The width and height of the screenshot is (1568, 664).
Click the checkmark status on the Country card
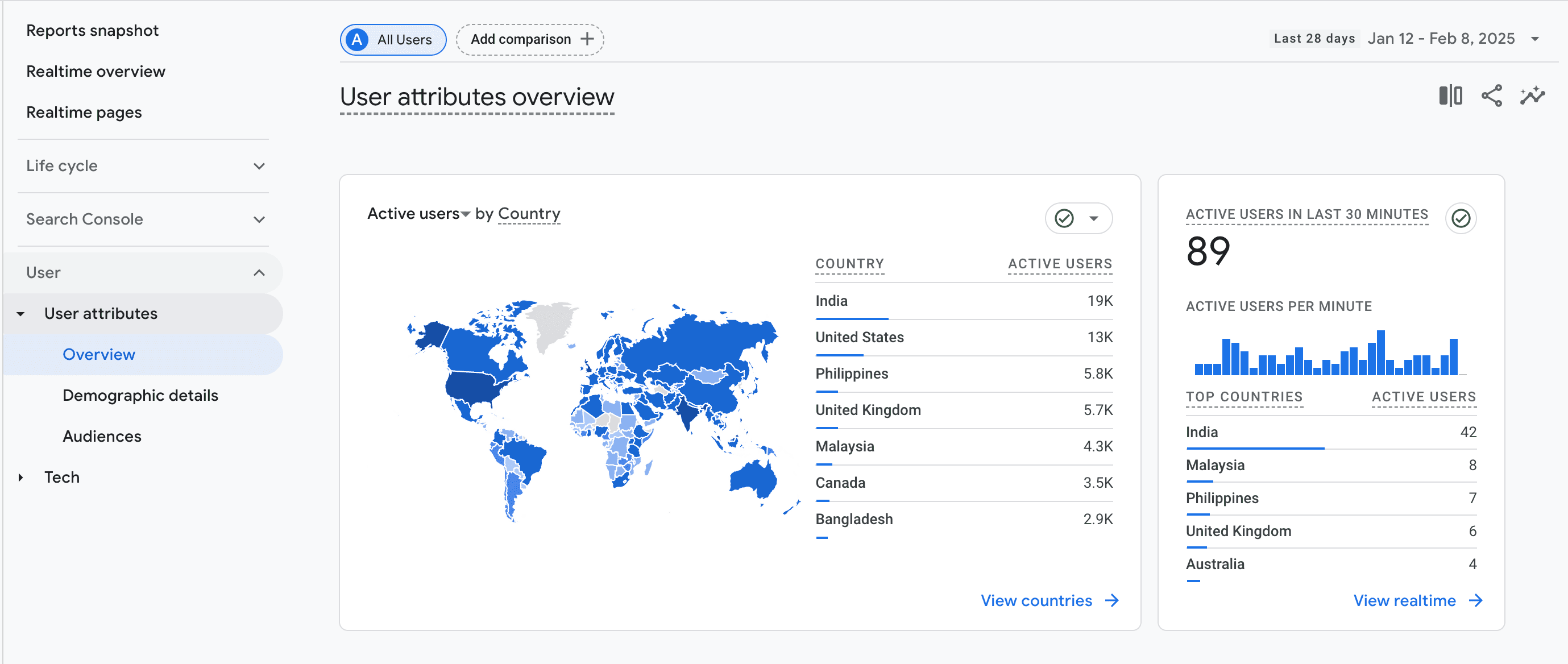point(1064,218)
